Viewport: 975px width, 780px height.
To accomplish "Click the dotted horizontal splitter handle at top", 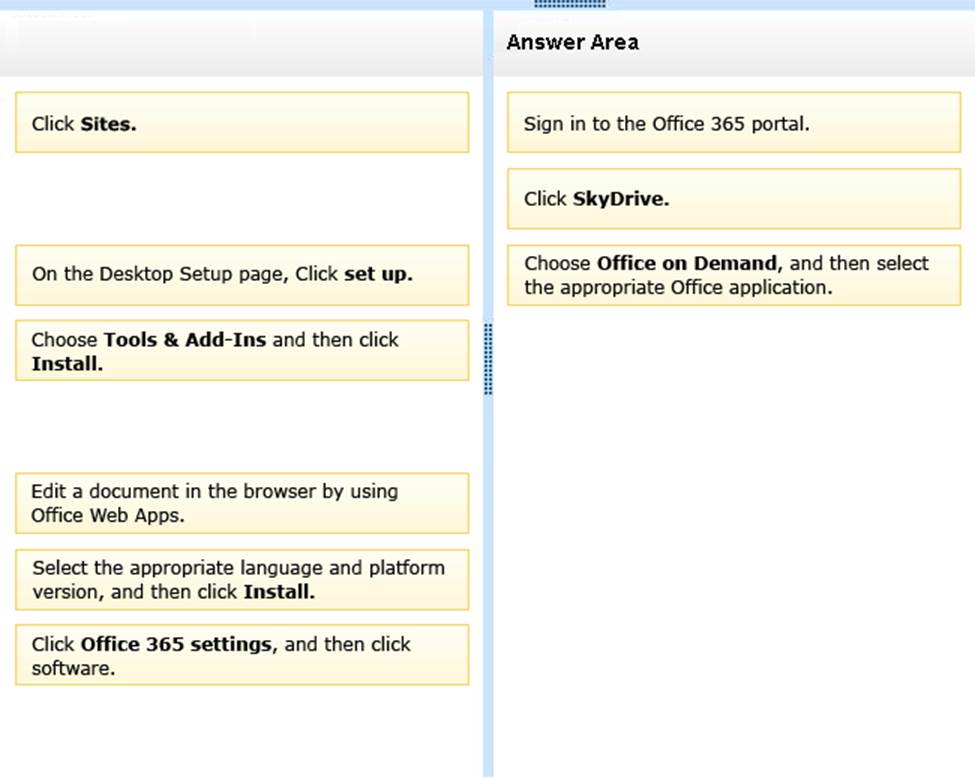I will pos(570,4).
